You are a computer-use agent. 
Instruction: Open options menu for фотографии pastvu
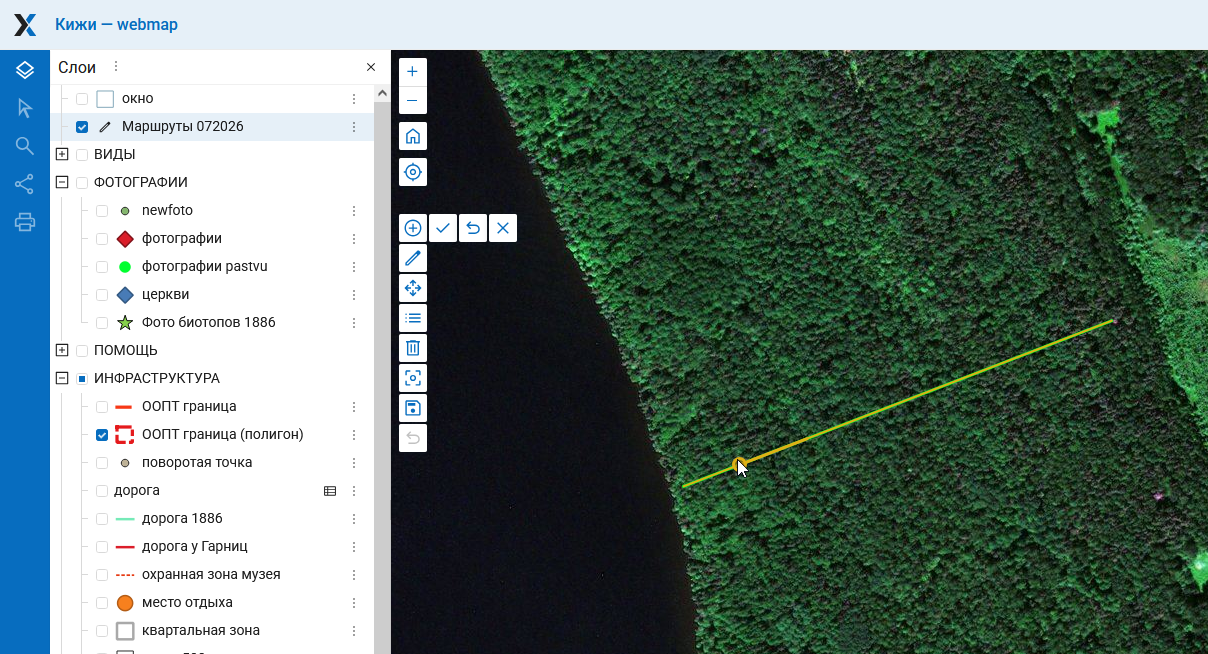tap(354, 267)
